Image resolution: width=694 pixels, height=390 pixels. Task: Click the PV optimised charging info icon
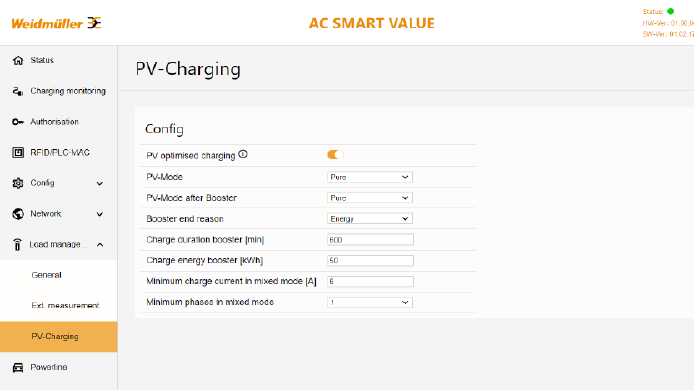[243, 154]
